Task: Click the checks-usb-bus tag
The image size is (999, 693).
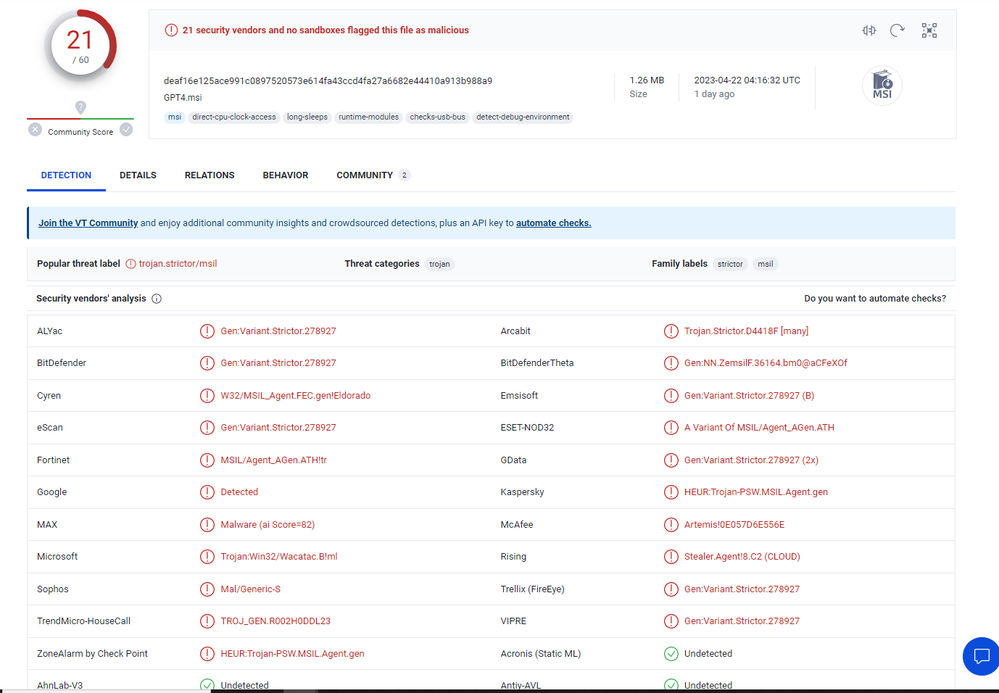Action: click(438, 117)
